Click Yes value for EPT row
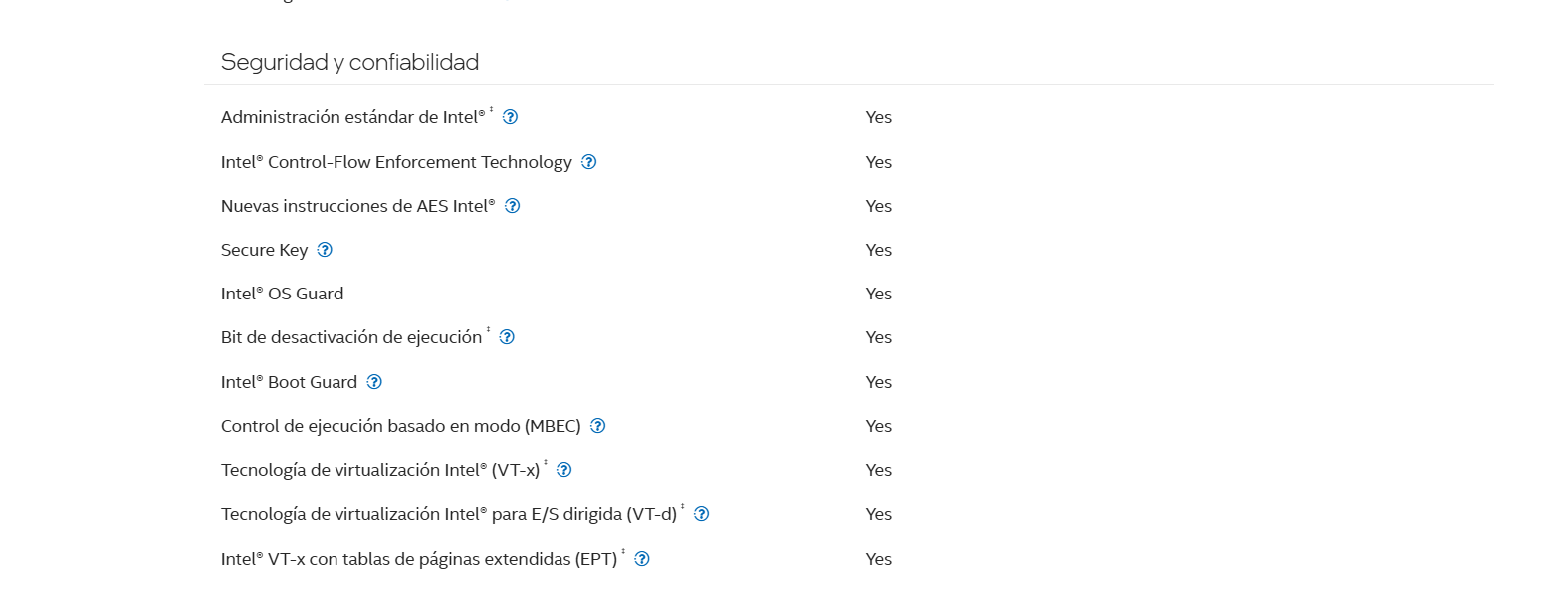The image size is (1568, 594). 878,559
